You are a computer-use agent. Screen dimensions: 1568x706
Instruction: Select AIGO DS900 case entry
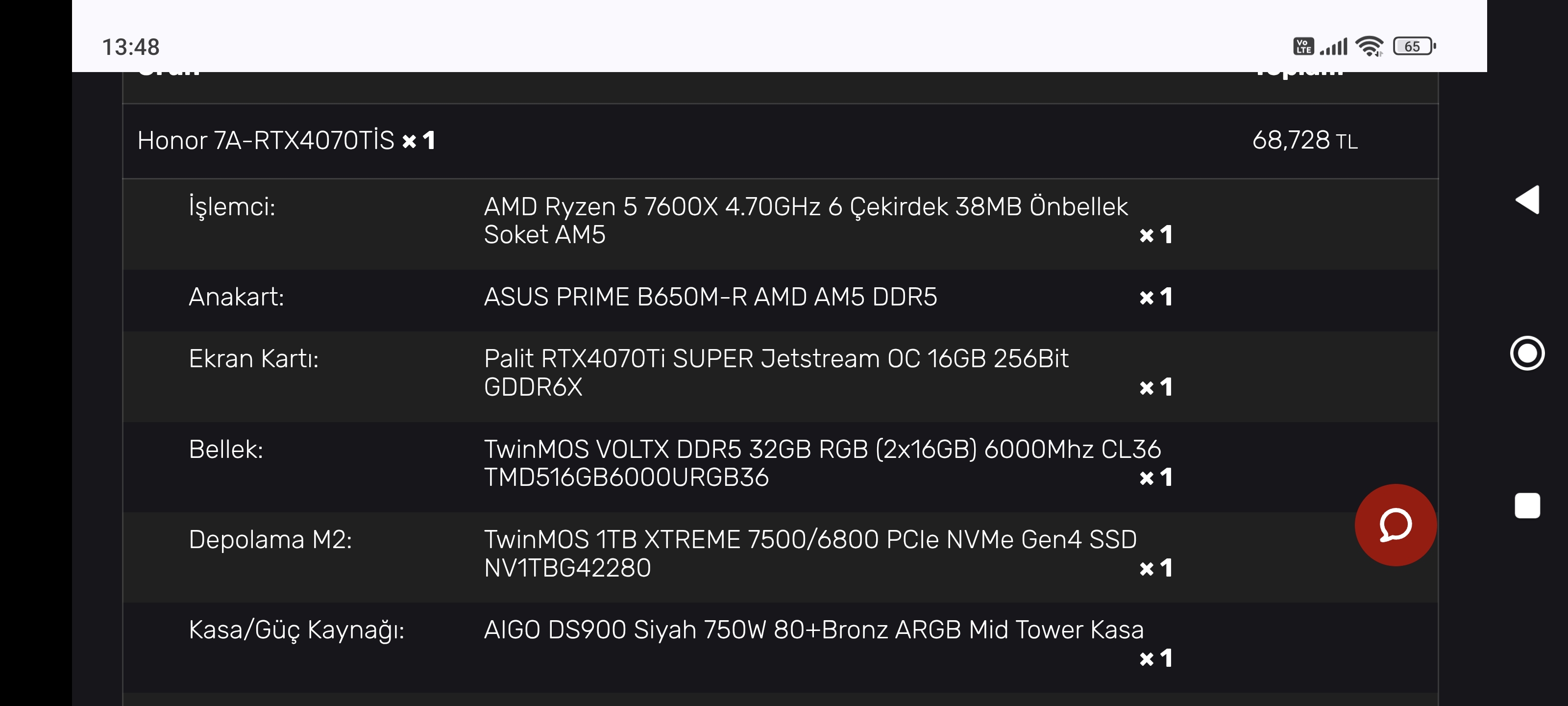(814, 630)
